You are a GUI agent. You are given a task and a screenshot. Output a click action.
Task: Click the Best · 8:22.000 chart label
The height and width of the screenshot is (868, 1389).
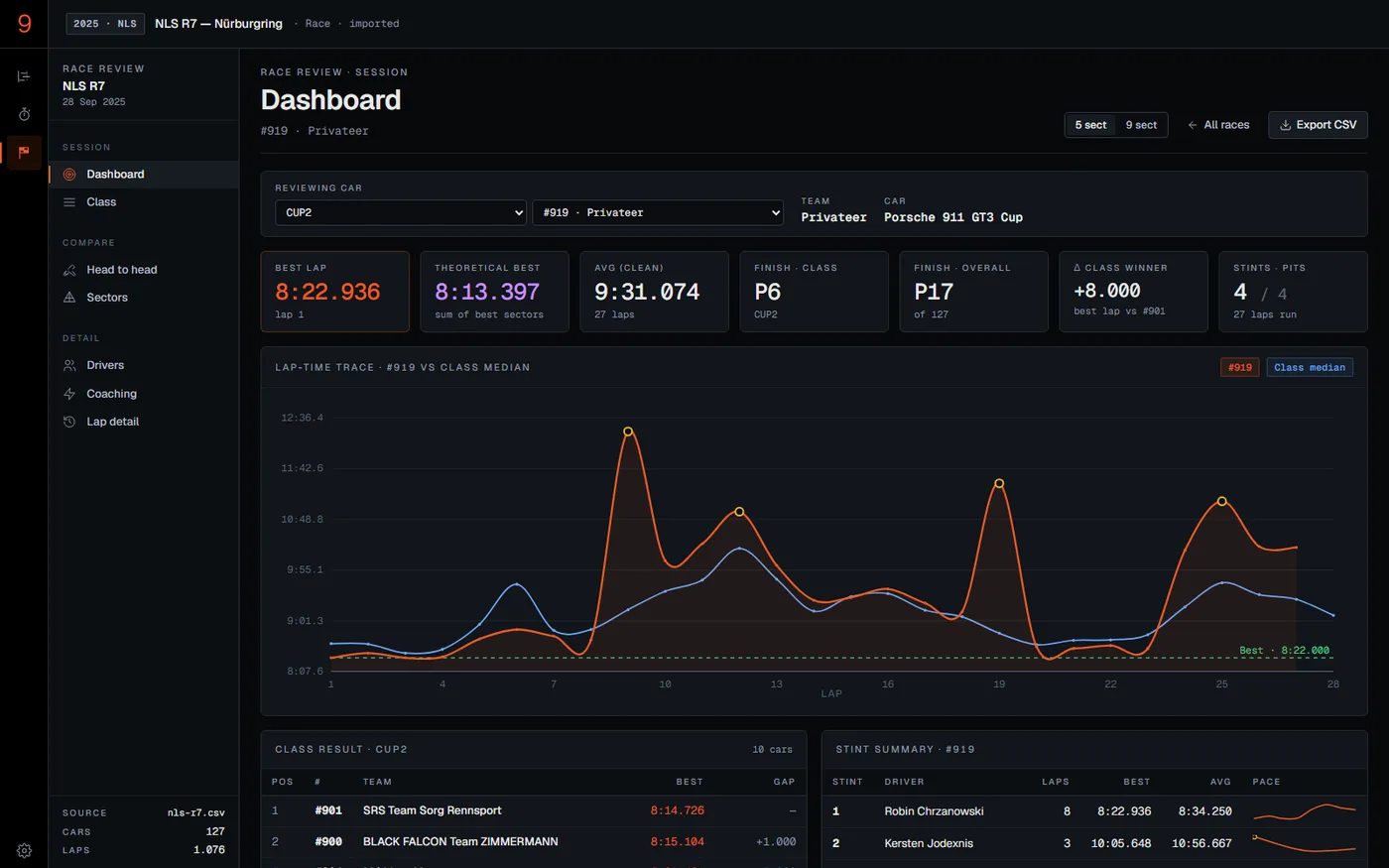click(x=1285, y=651)
